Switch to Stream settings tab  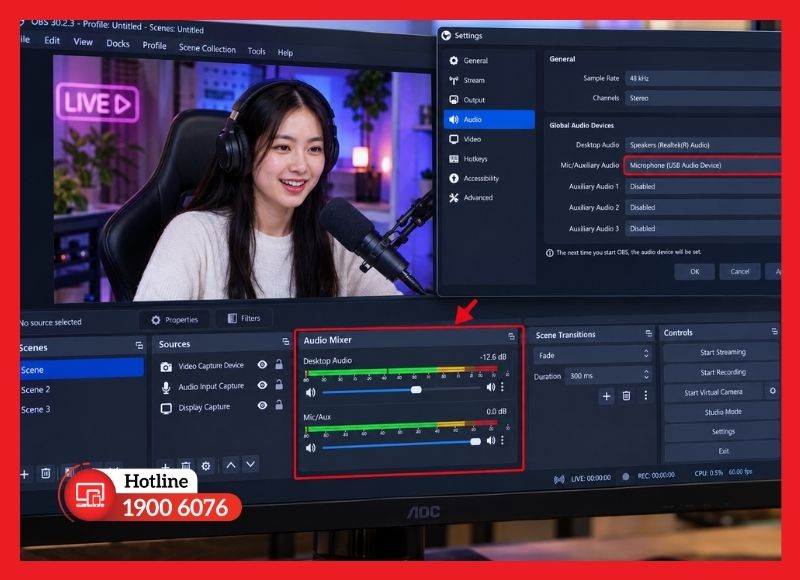489,80
